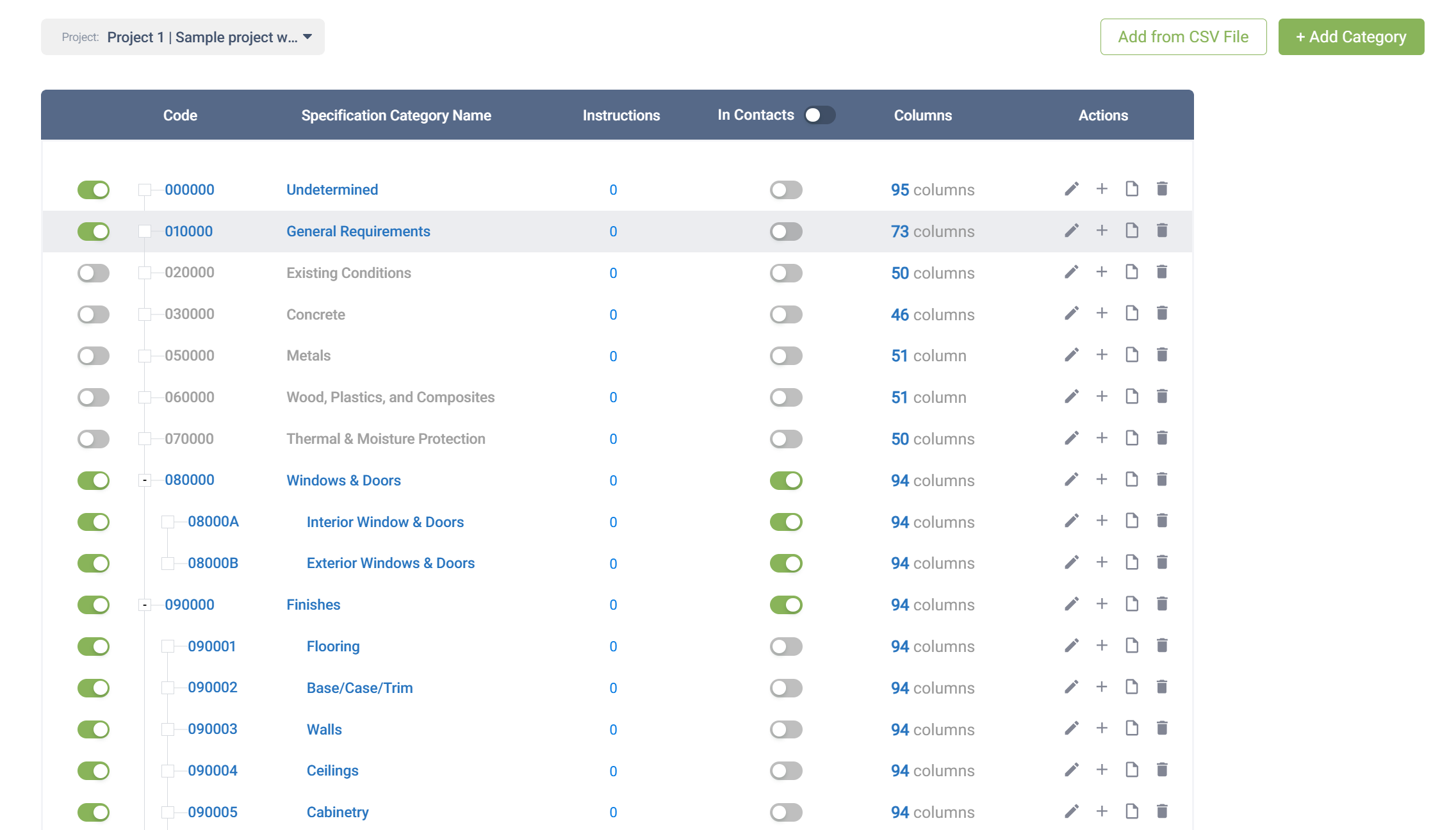Screen dimensions: 1456x830
Task: Collapse the 090000 Finishes tree node
Action: click(143, 604)
